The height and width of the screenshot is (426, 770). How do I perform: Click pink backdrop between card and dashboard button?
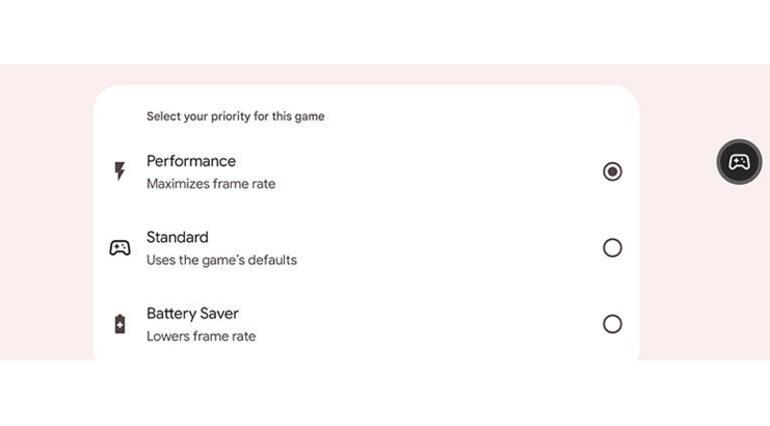678,212
